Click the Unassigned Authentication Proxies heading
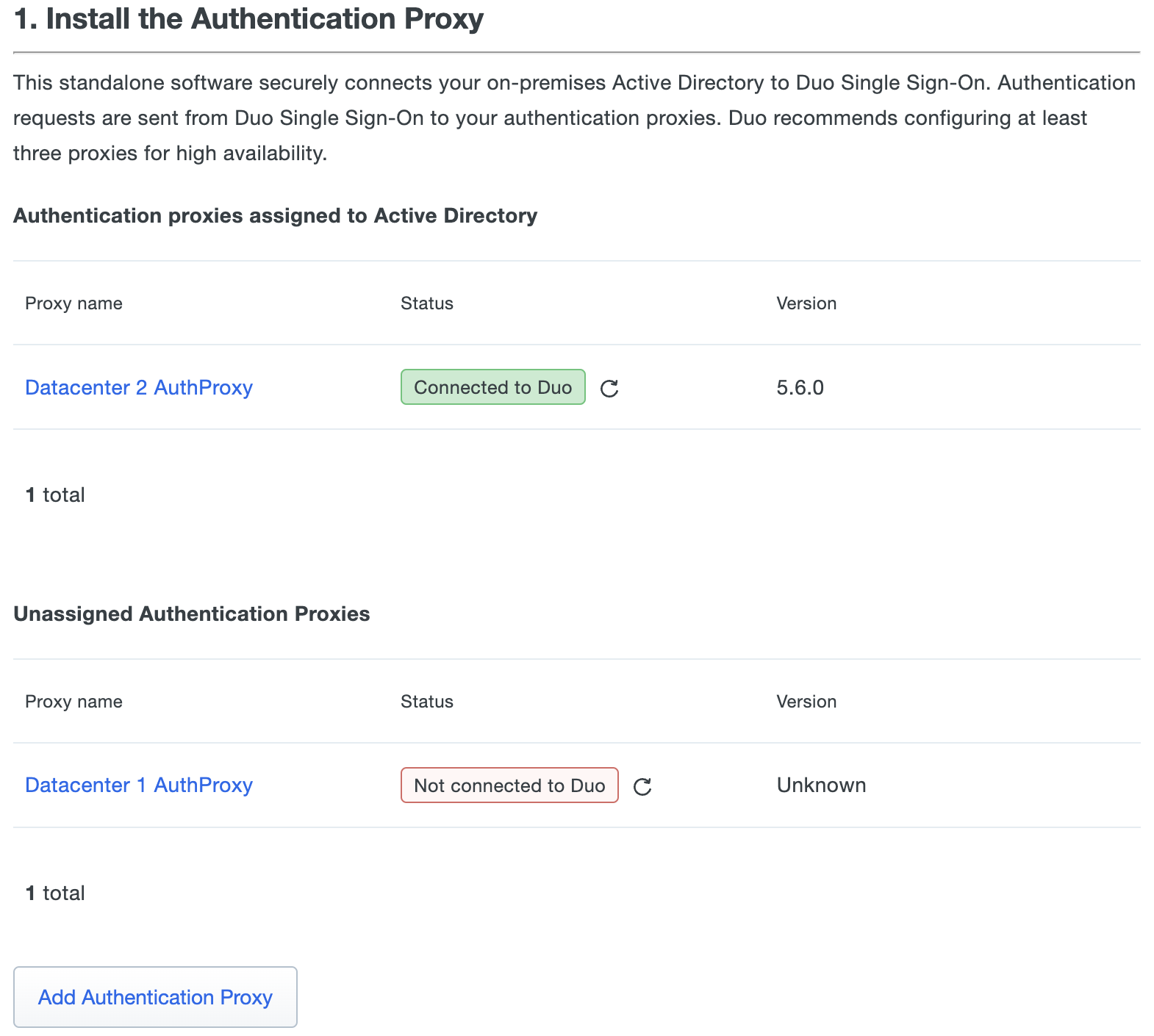The image size is (1154, 1036). 192,614
